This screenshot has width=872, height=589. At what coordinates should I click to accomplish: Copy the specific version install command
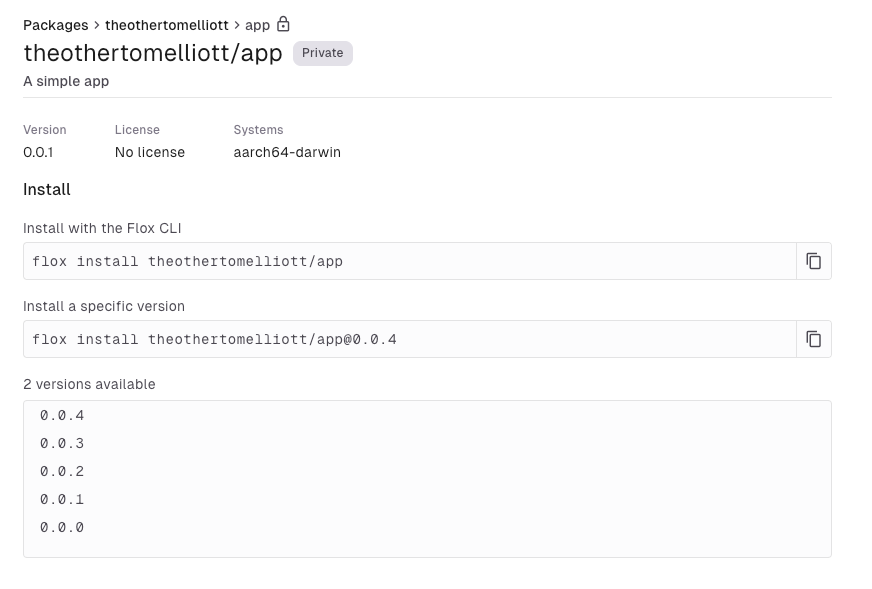(814, 339)
